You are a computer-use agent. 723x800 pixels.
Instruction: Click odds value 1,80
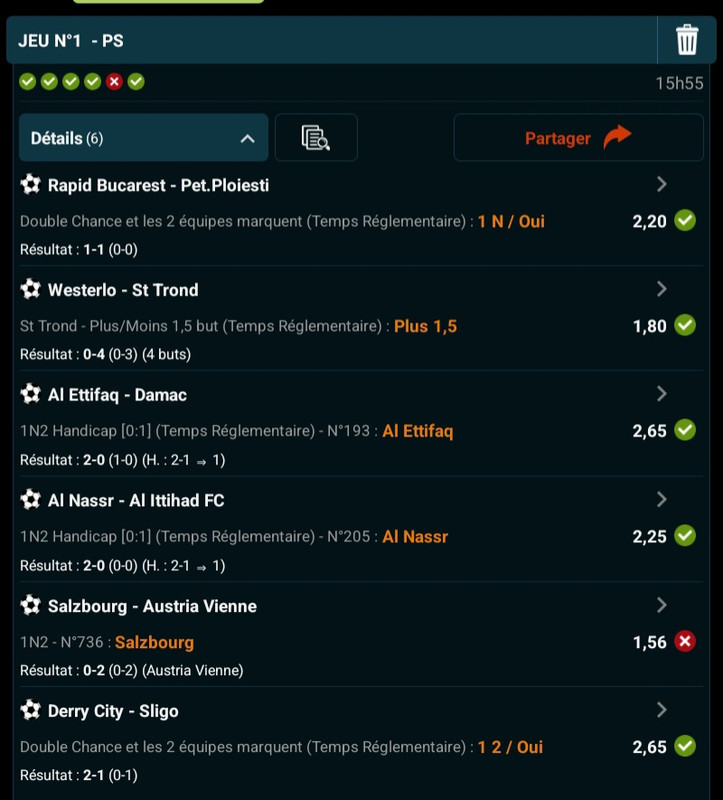650,326
